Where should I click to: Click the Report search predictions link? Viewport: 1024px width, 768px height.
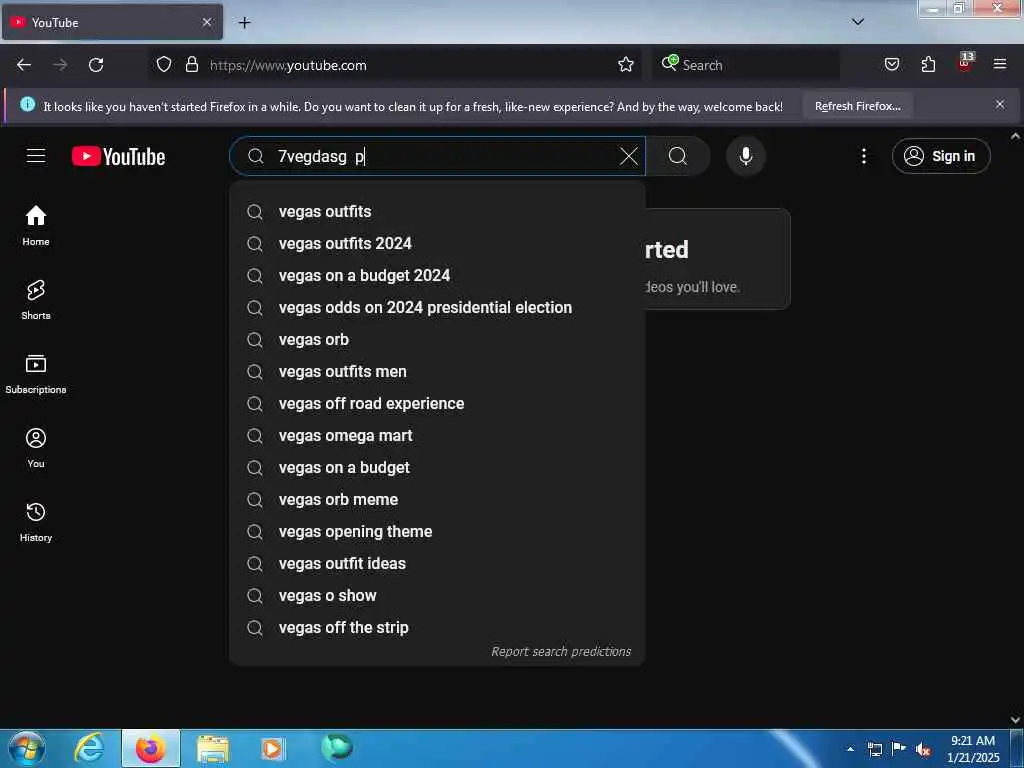(x=561, y=652)
